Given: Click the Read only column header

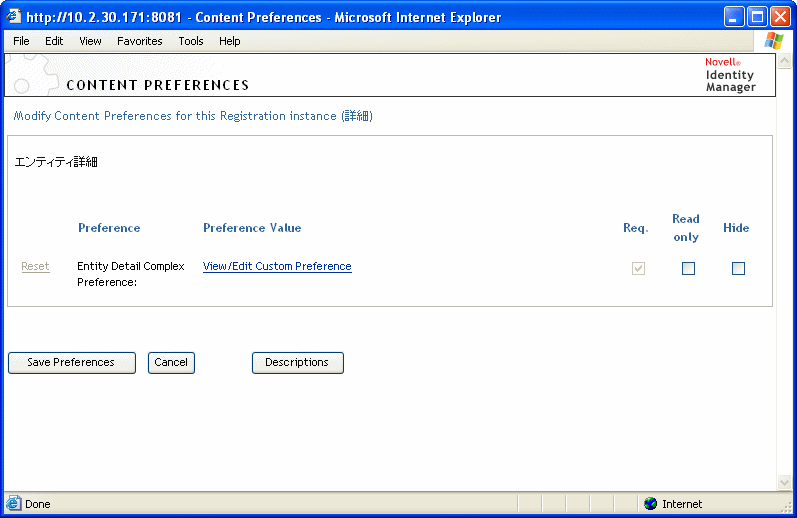Looking at the screenshot, I should 686,228.
